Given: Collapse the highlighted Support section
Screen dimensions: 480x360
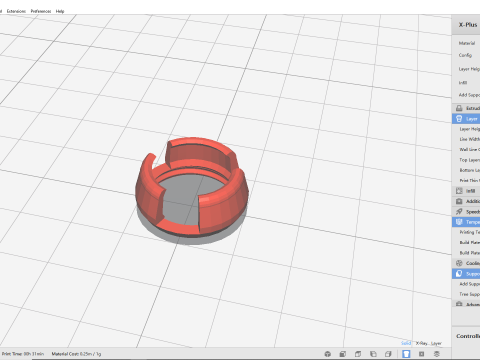Looking at the screenshot, I should pyautogui.click(x=466, y=274).
